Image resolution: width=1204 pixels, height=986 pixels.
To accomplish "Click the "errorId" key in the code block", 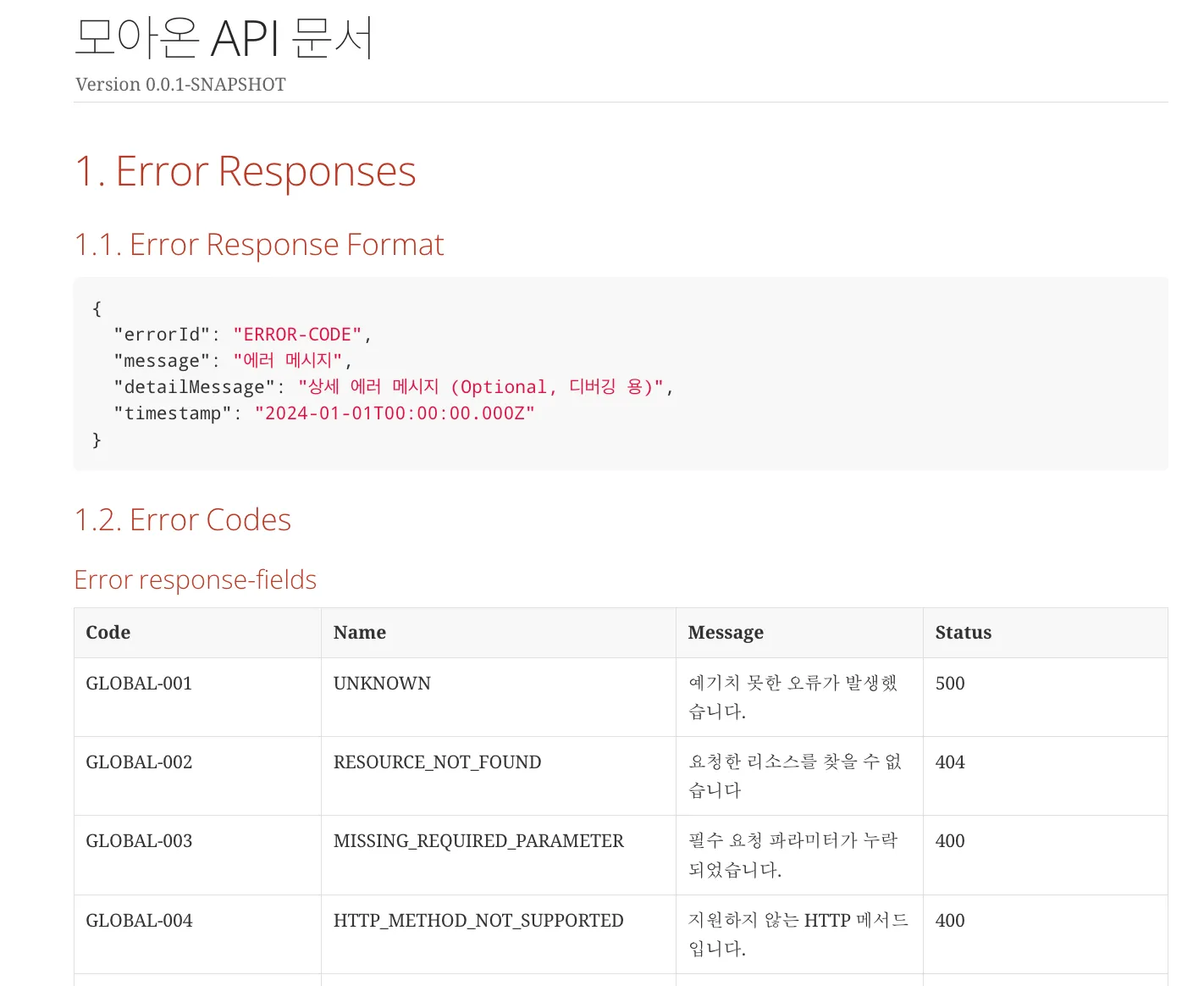I will [x=162, y=335].
